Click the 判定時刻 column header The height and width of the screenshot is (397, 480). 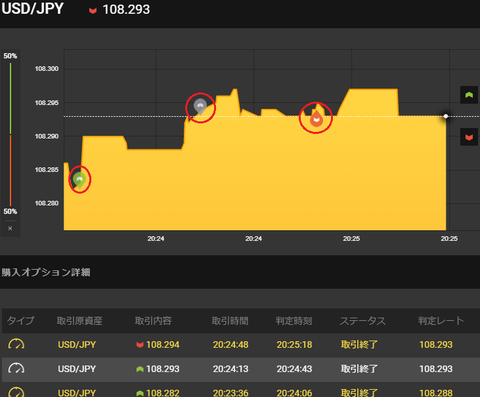click(294, 321)
